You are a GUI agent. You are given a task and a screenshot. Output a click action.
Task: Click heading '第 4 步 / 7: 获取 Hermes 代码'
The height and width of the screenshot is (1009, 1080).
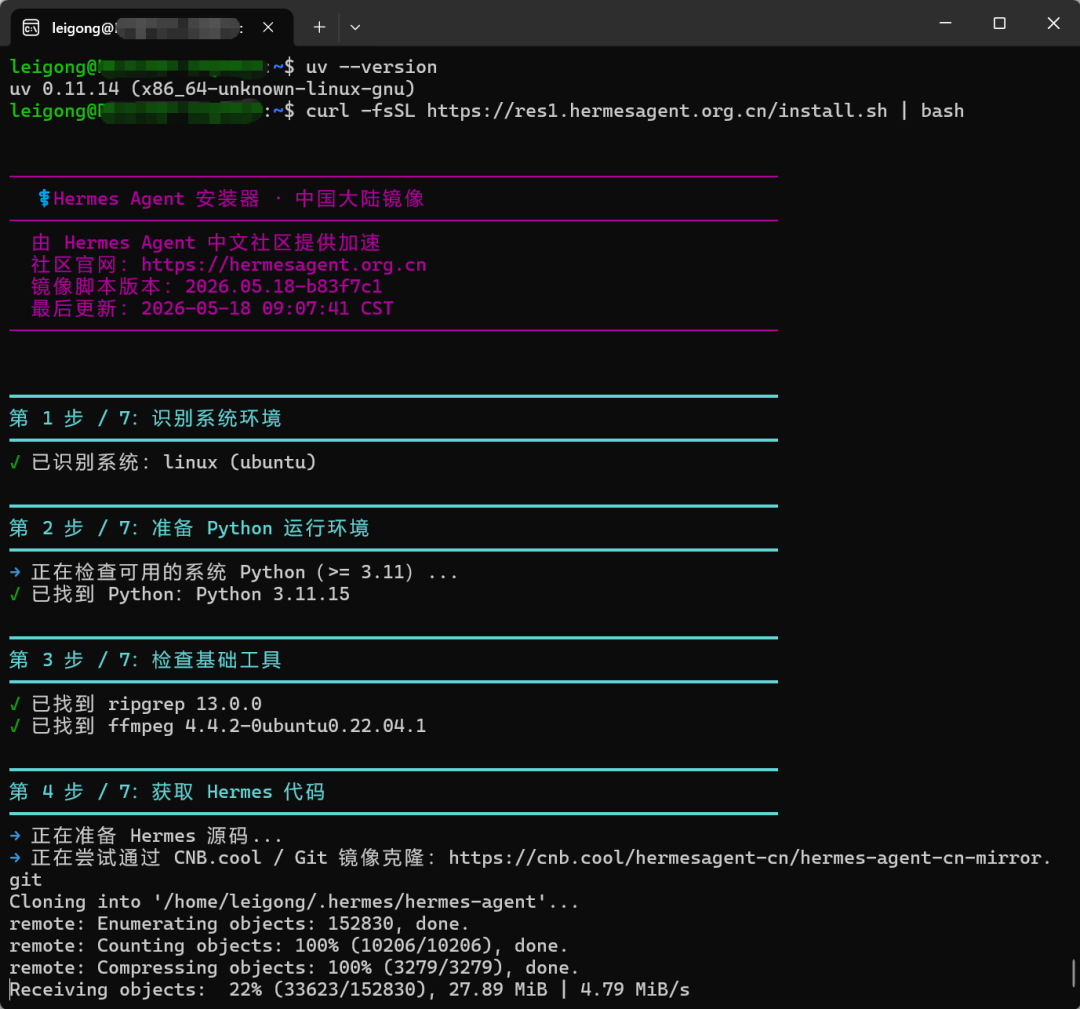[x=167, y=792]
